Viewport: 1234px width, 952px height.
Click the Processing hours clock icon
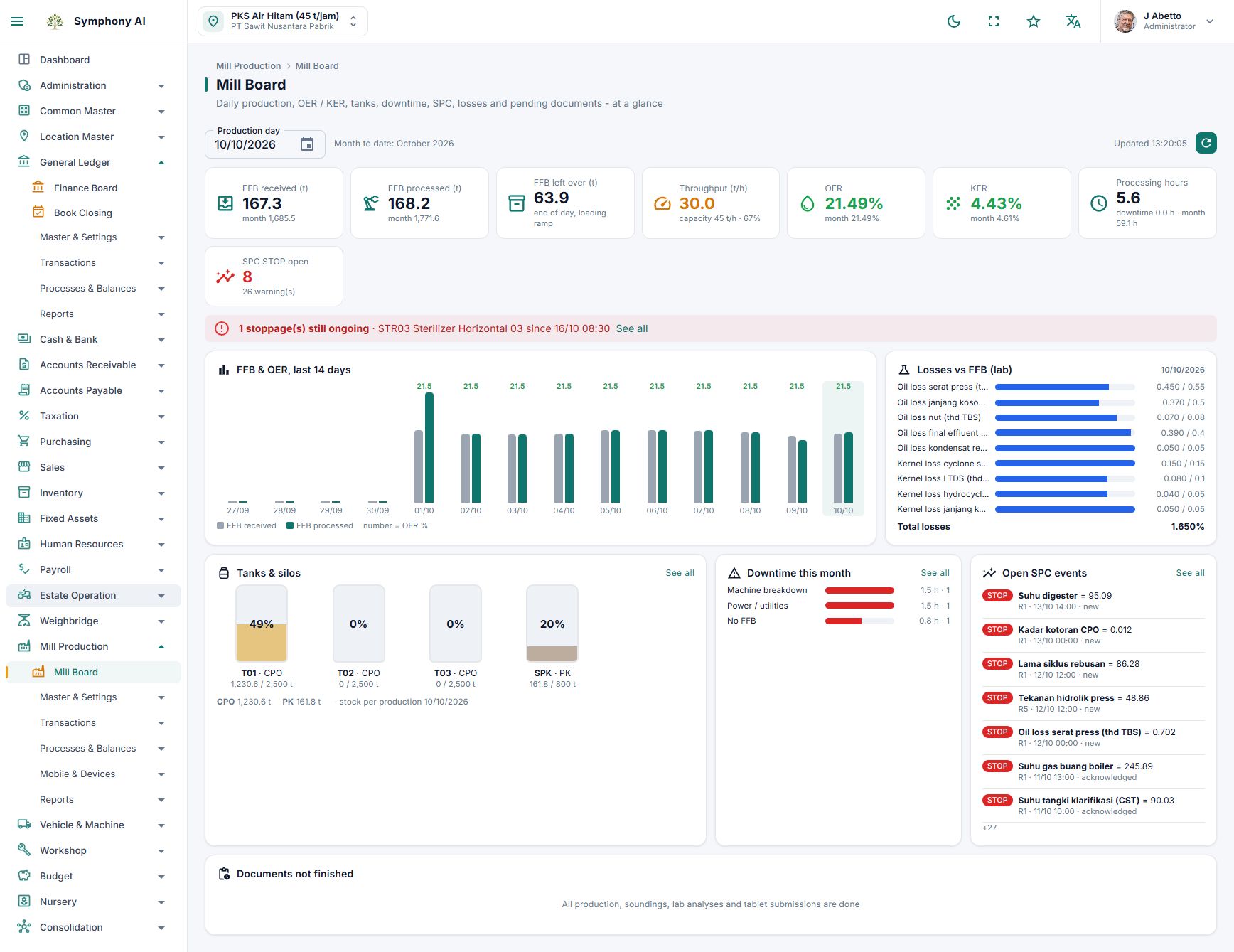(x=1099, y=203)
